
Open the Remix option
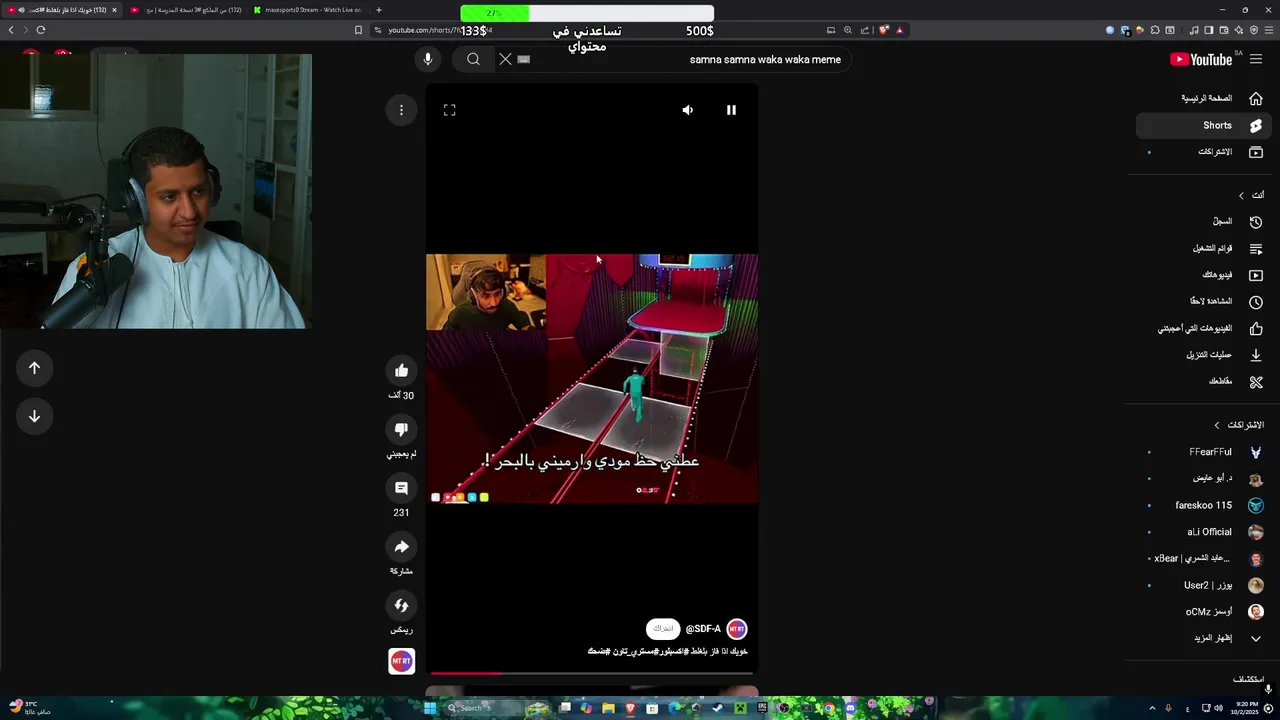point(401,605)
